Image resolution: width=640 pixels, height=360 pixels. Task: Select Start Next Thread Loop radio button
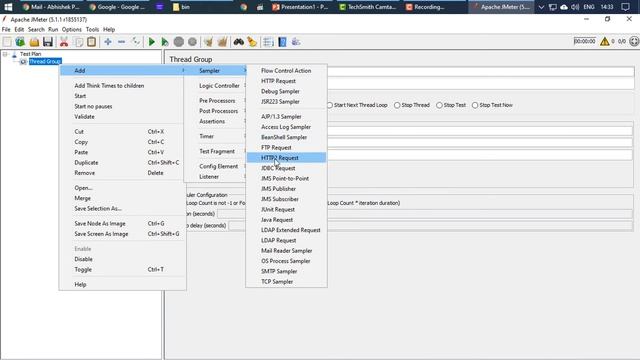329,105
